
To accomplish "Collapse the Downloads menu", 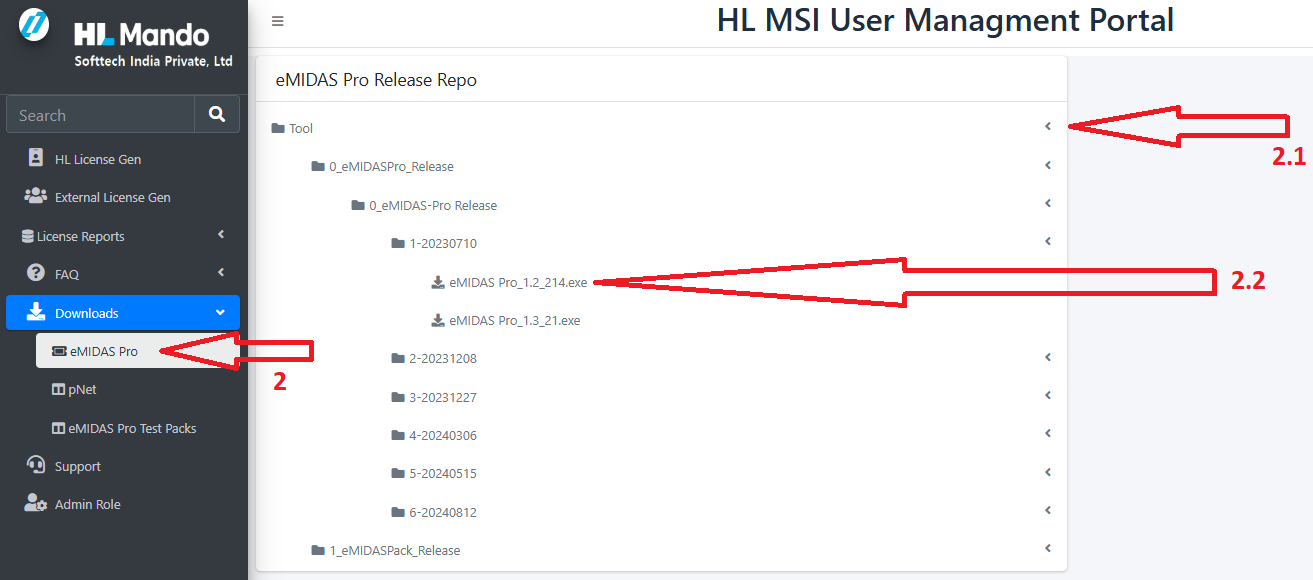I will point(221,313).
